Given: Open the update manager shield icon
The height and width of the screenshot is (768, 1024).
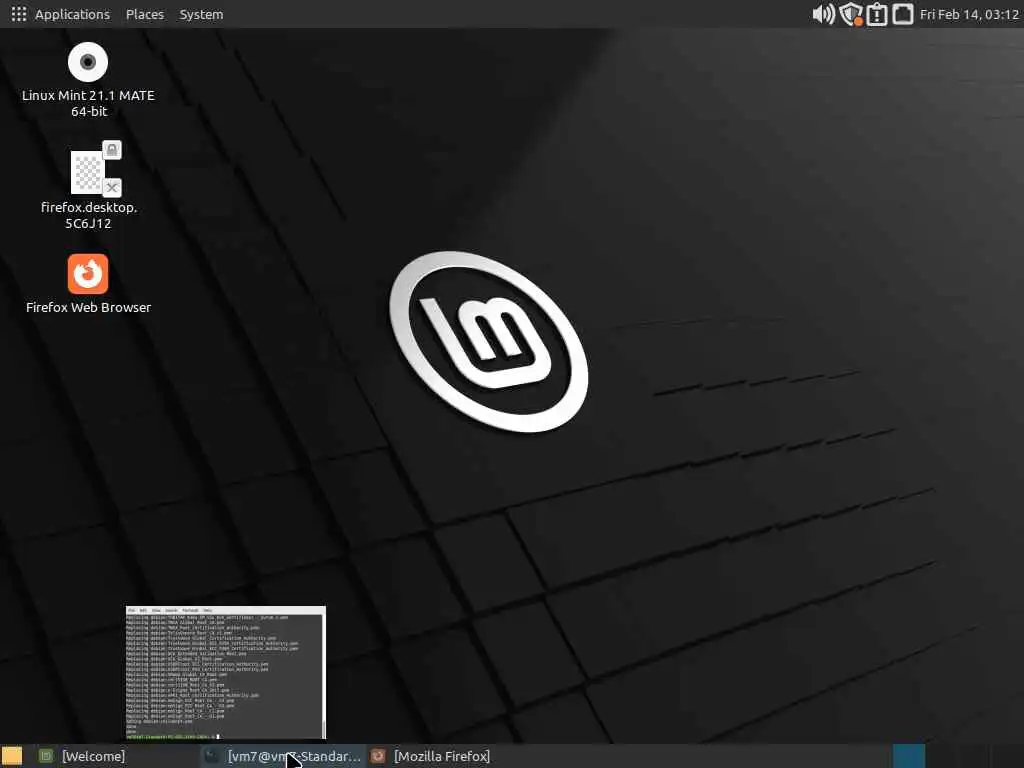Looking at the screenshot, I should pos(850,14).
